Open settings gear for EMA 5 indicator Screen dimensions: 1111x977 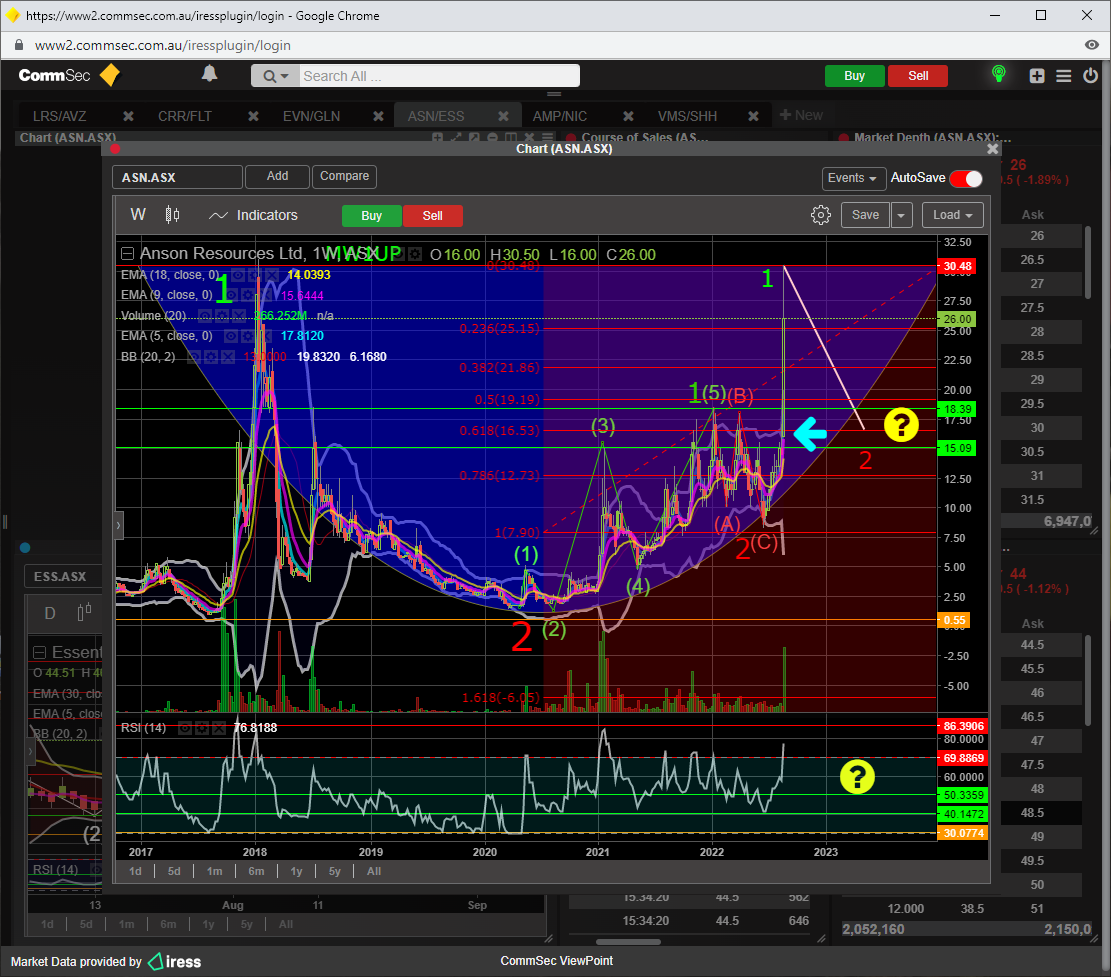click(x=249, y=336)
